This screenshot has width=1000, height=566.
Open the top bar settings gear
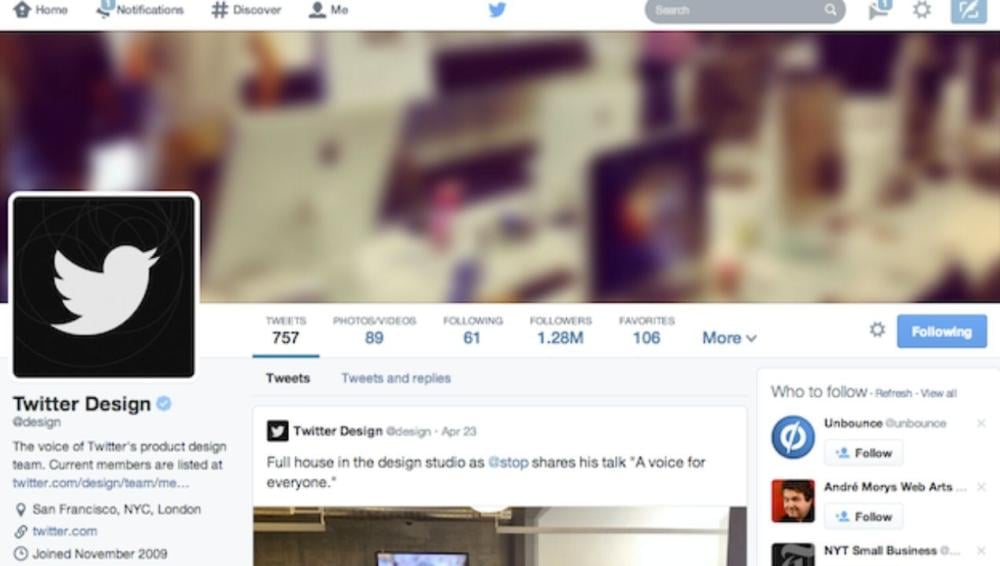(922, 10)
